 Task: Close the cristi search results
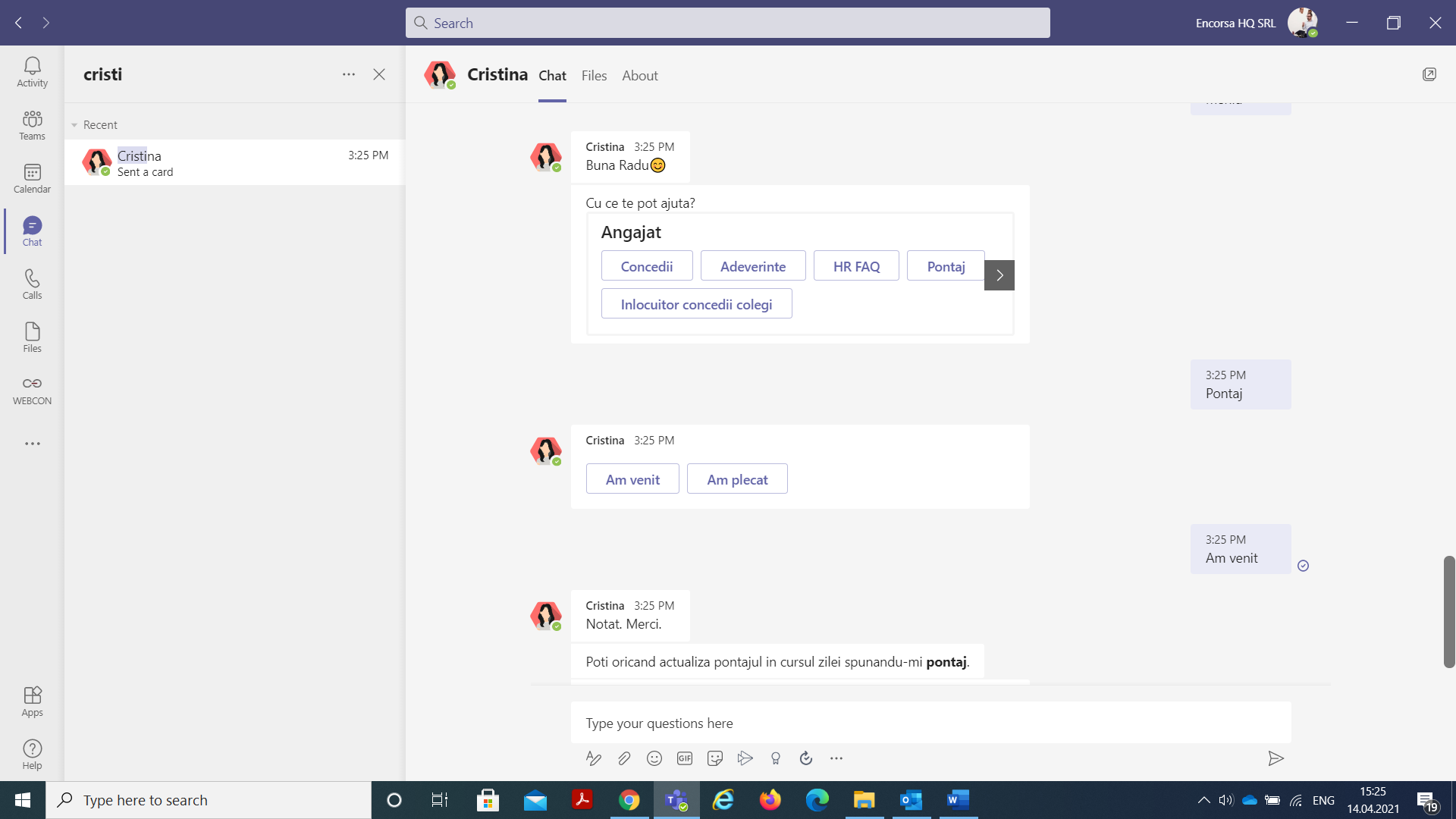(x=379, y=74)
